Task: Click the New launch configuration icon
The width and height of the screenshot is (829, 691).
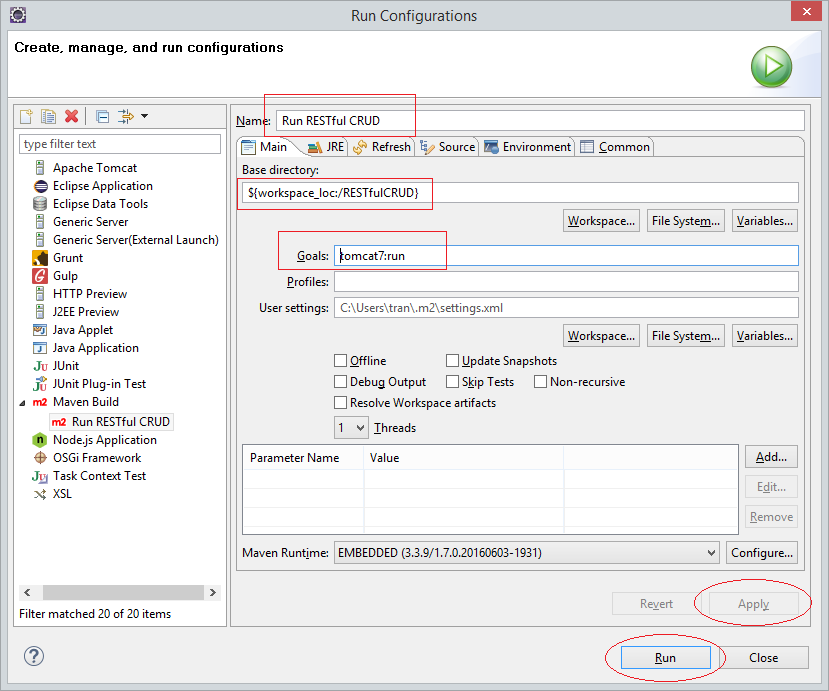Action: click(x=26, y=116)
